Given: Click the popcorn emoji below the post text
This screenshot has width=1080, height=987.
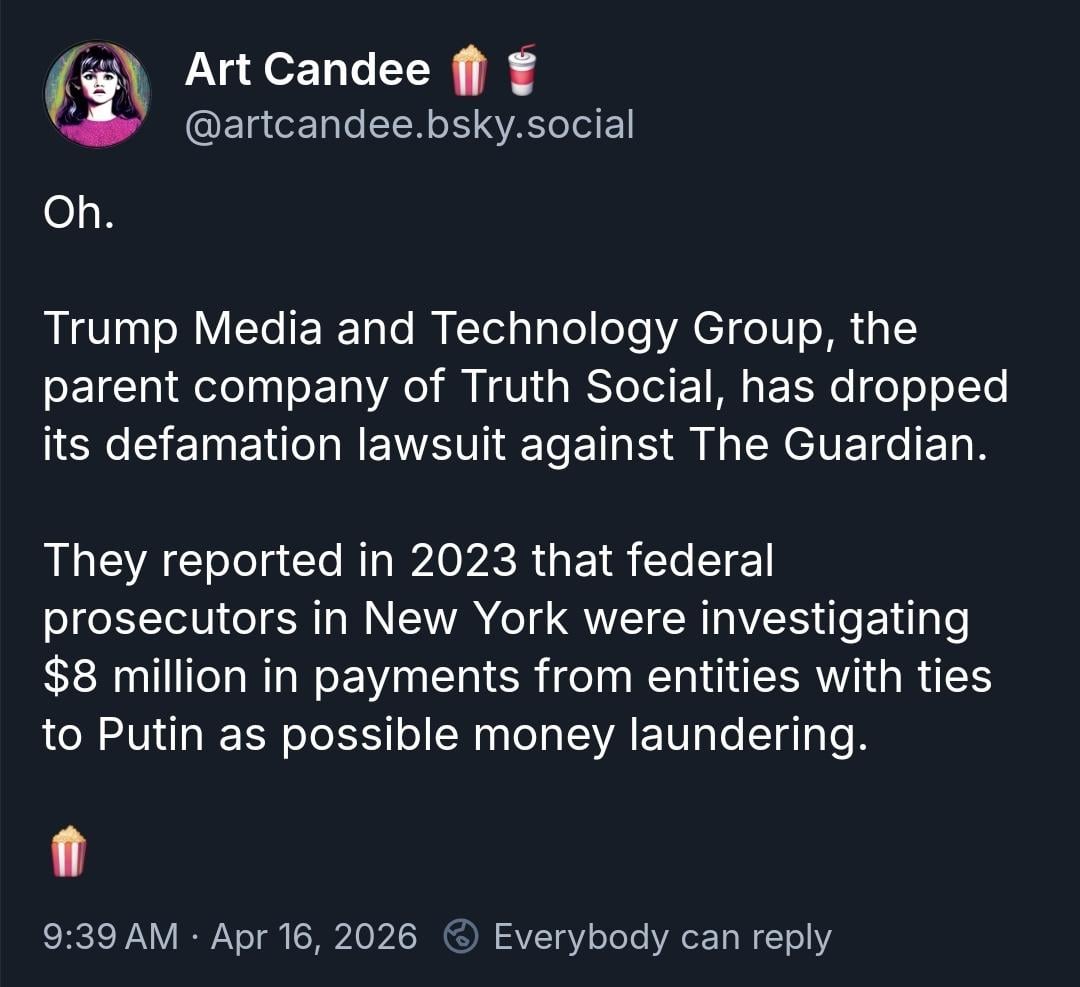Looking at the screenshot, I should [68, 851].
